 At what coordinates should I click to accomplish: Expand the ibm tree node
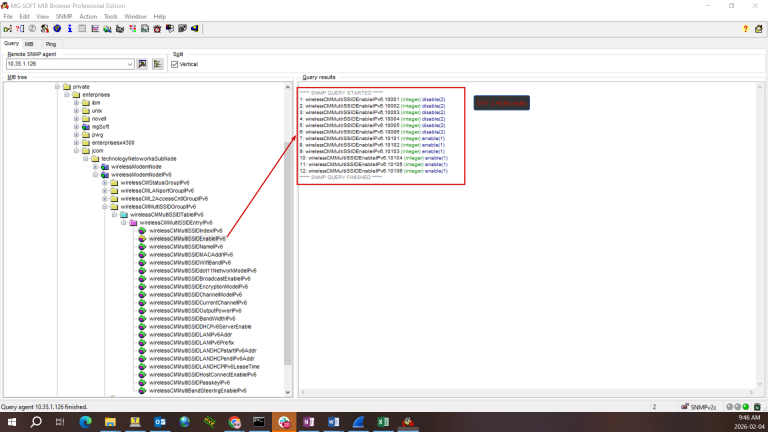click(76, 103)
